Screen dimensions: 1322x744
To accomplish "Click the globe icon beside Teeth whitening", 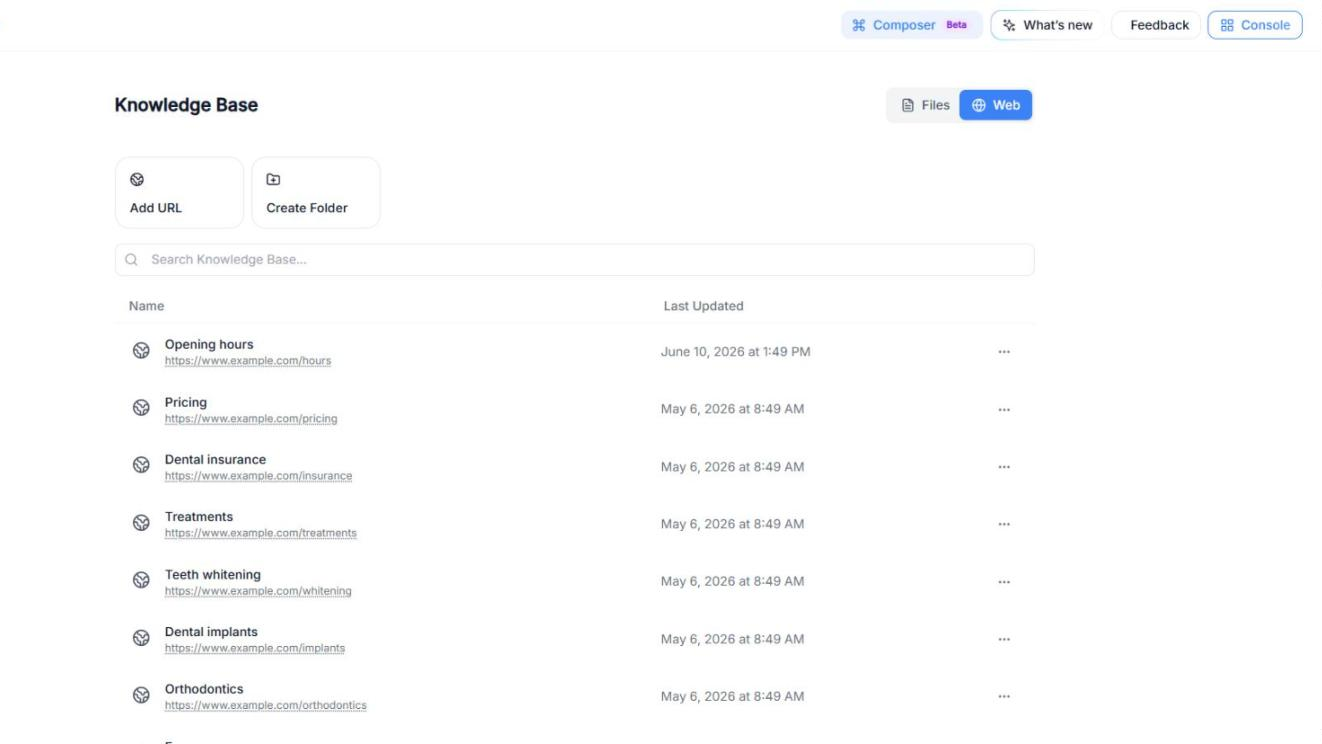I will click(x=141, y=581).
